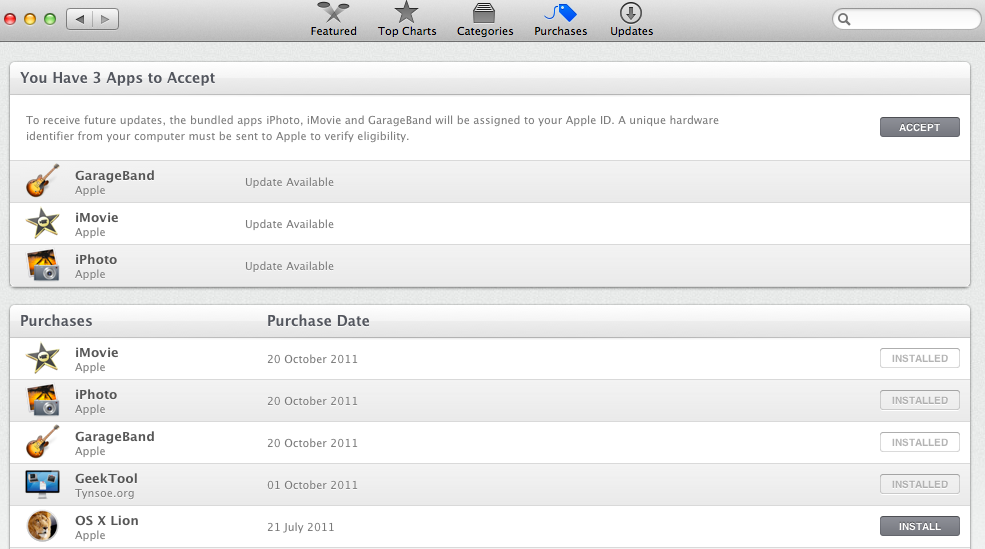
Task: Click the iMovie icon in the Purchases list
Action: [43, 358]
